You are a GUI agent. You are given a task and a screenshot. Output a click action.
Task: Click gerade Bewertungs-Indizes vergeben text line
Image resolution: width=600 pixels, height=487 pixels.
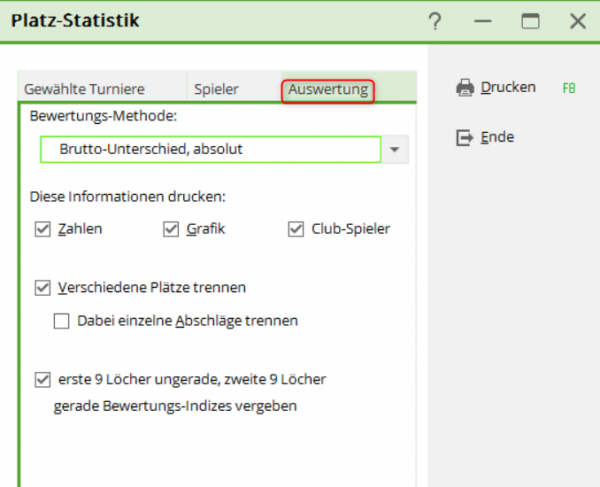tap(175, 406)
